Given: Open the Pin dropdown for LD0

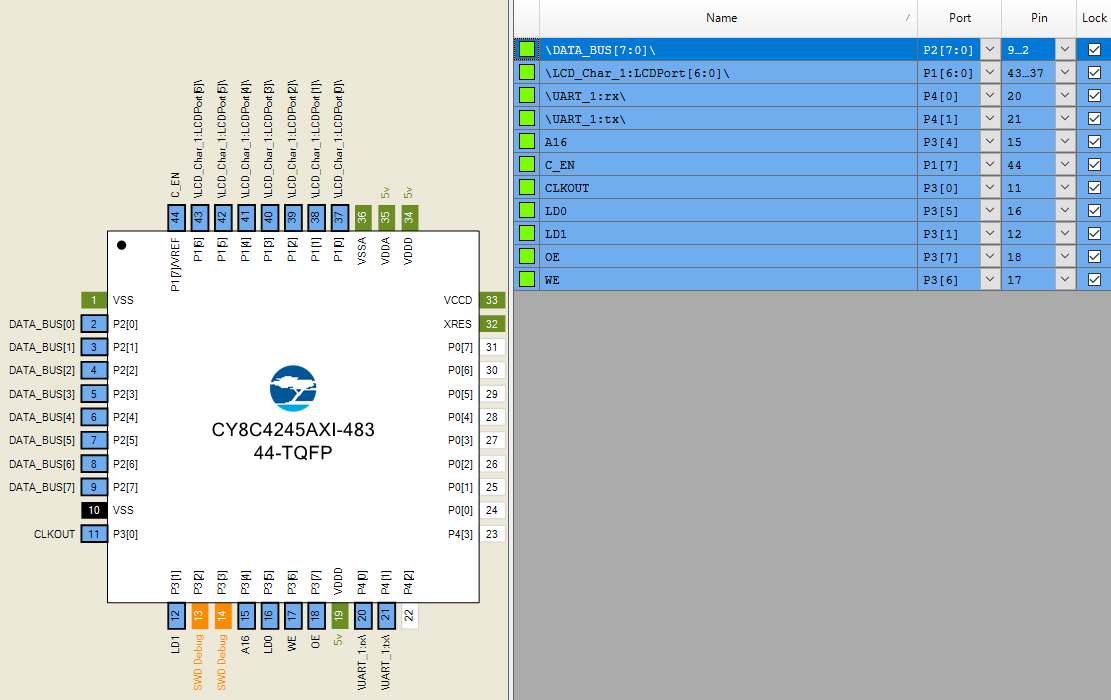Looking at the screenshot, I should point(1064,210).
